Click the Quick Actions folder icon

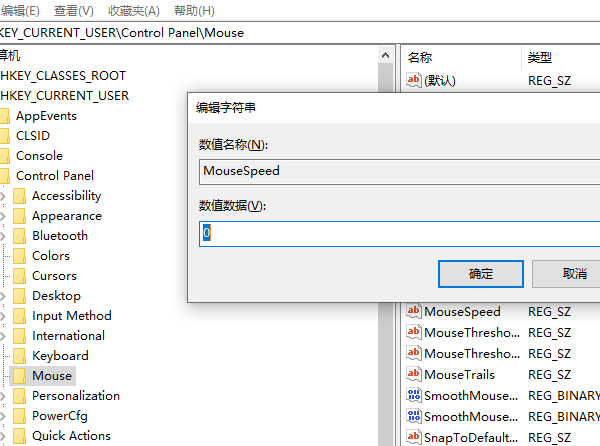pos(18,436)
